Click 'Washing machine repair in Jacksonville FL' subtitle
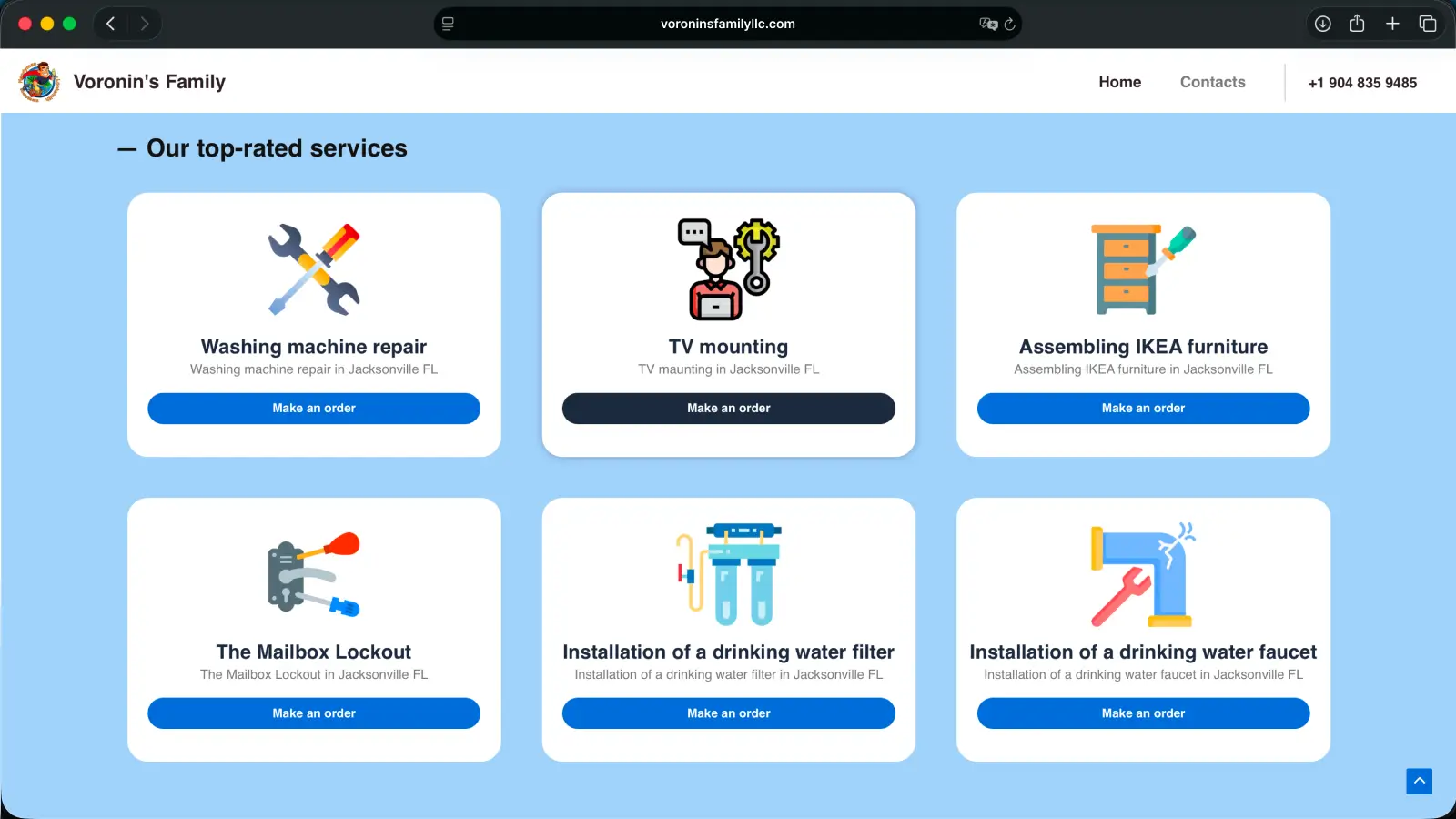Viewport: 1456px width, 819px height. [314, 369]
